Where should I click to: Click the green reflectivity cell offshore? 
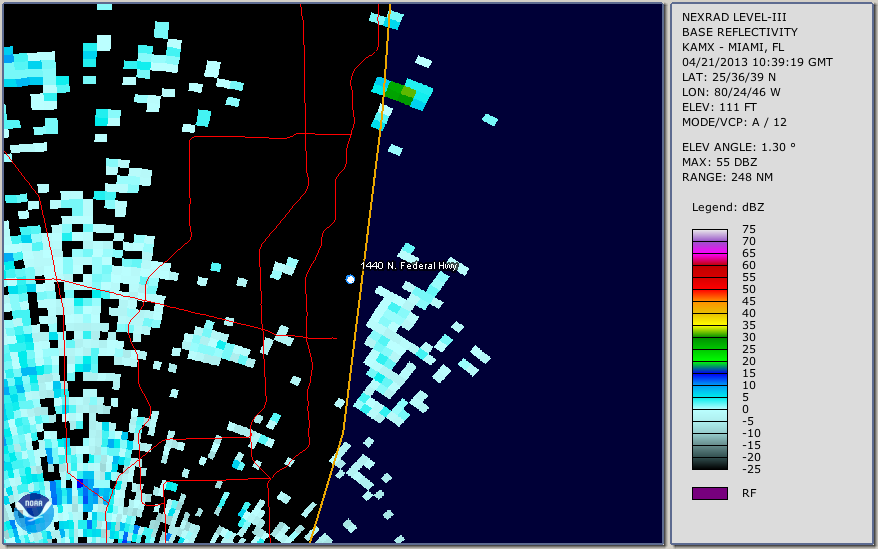click(401, 92)
